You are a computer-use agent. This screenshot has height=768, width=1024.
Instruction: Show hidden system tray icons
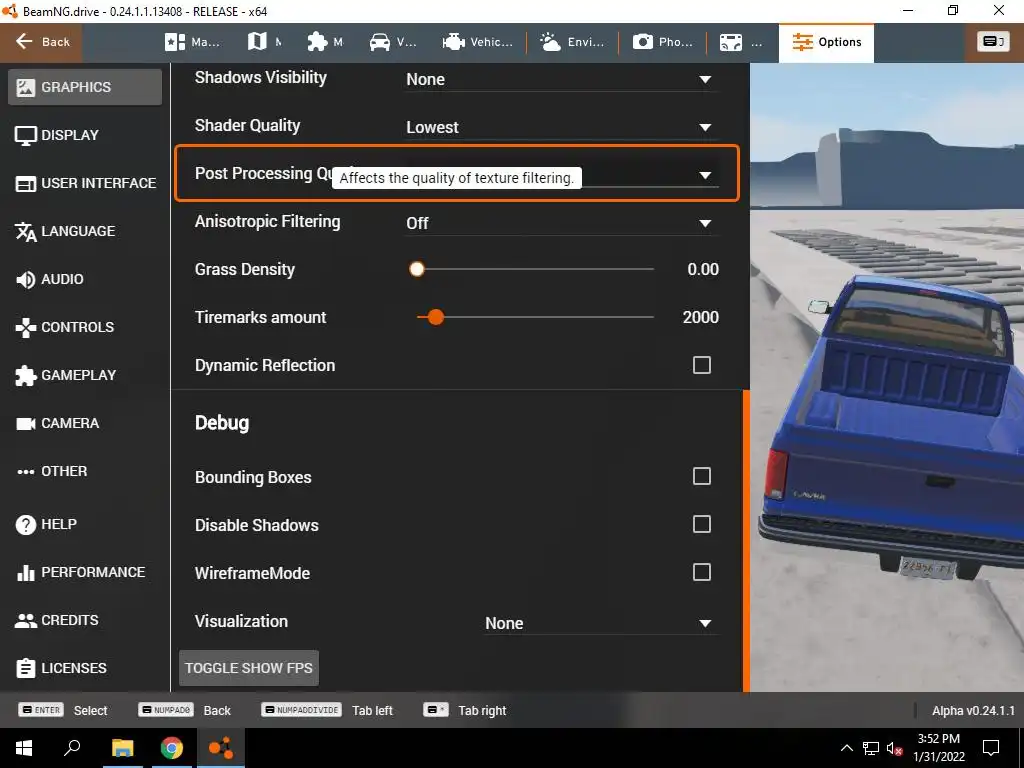846,748
